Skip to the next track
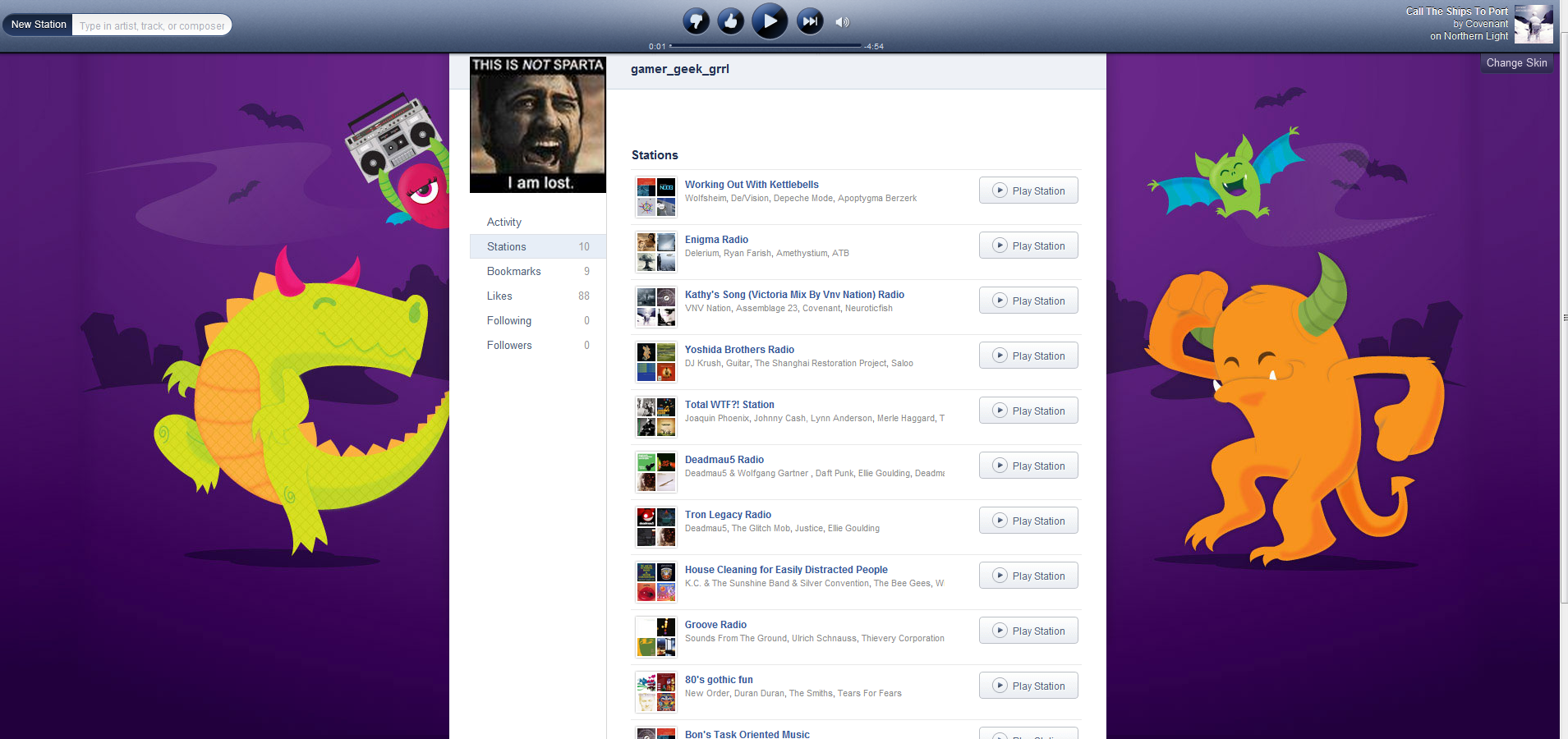The image size is (1568, 739). (x=810, y=21)
